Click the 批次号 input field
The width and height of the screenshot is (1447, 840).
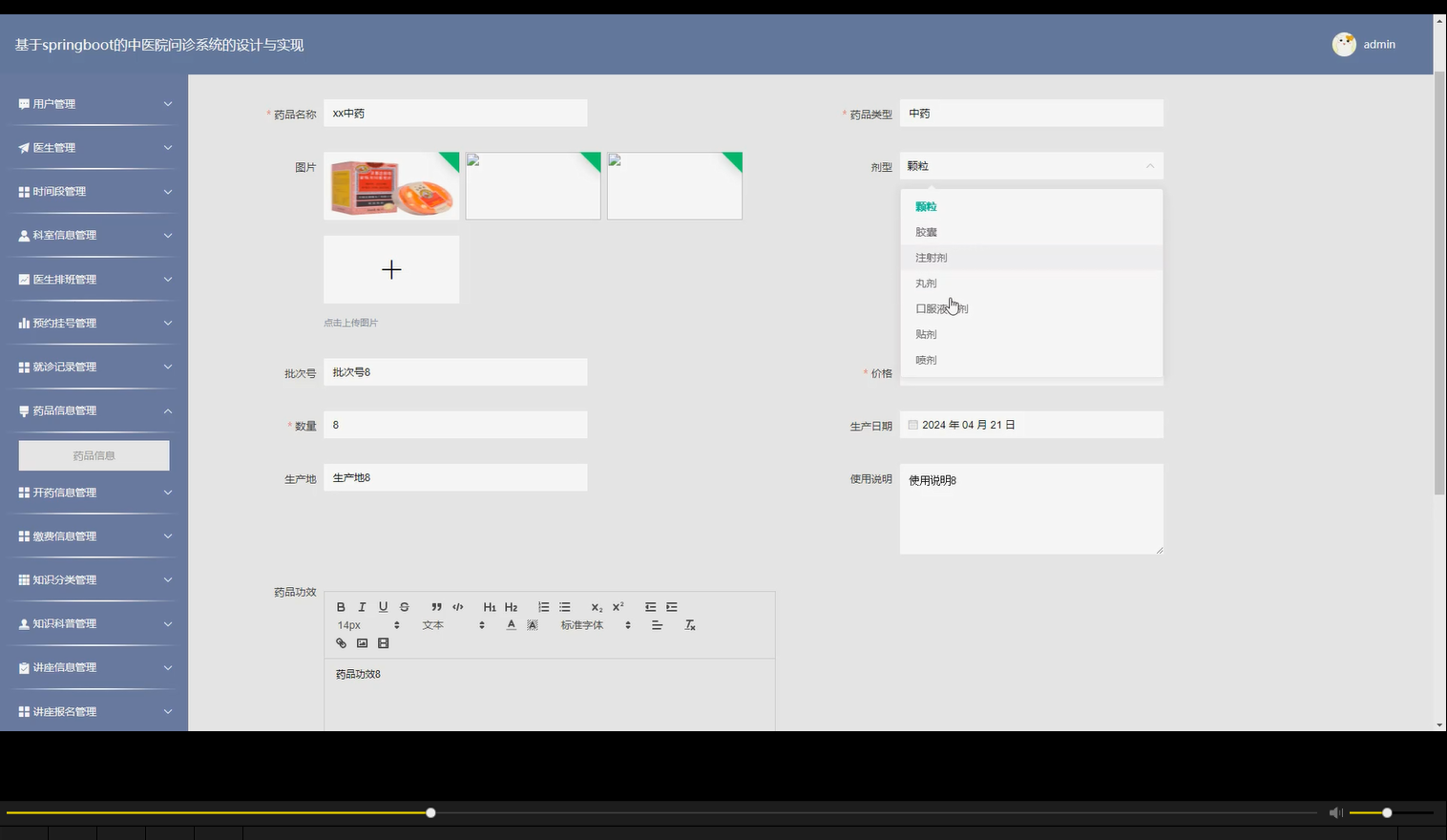click(455, 372)
